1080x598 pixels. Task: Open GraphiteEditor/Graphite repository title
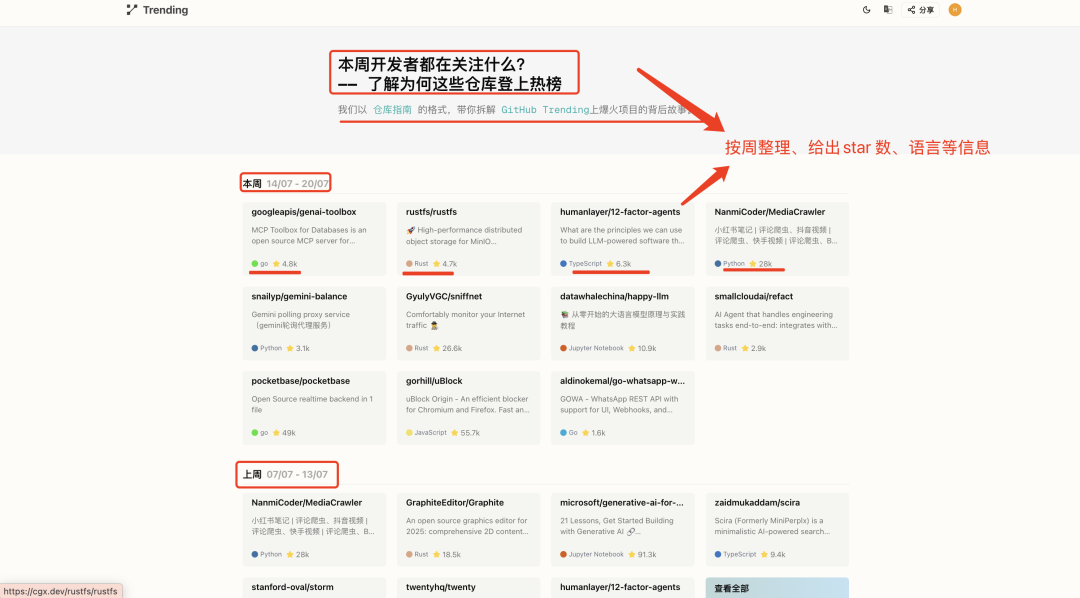(455, 503)
